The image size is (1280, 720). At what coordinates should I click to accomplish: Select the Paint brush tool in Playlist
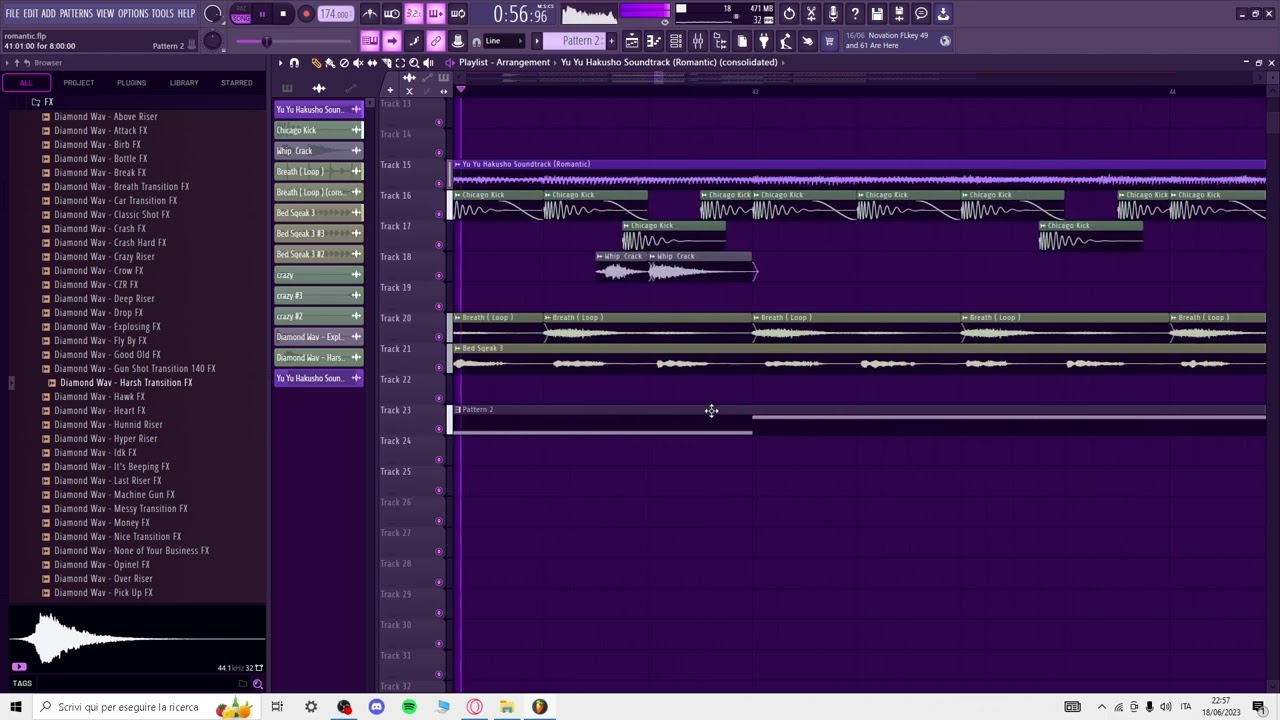[x=330, y=63]
